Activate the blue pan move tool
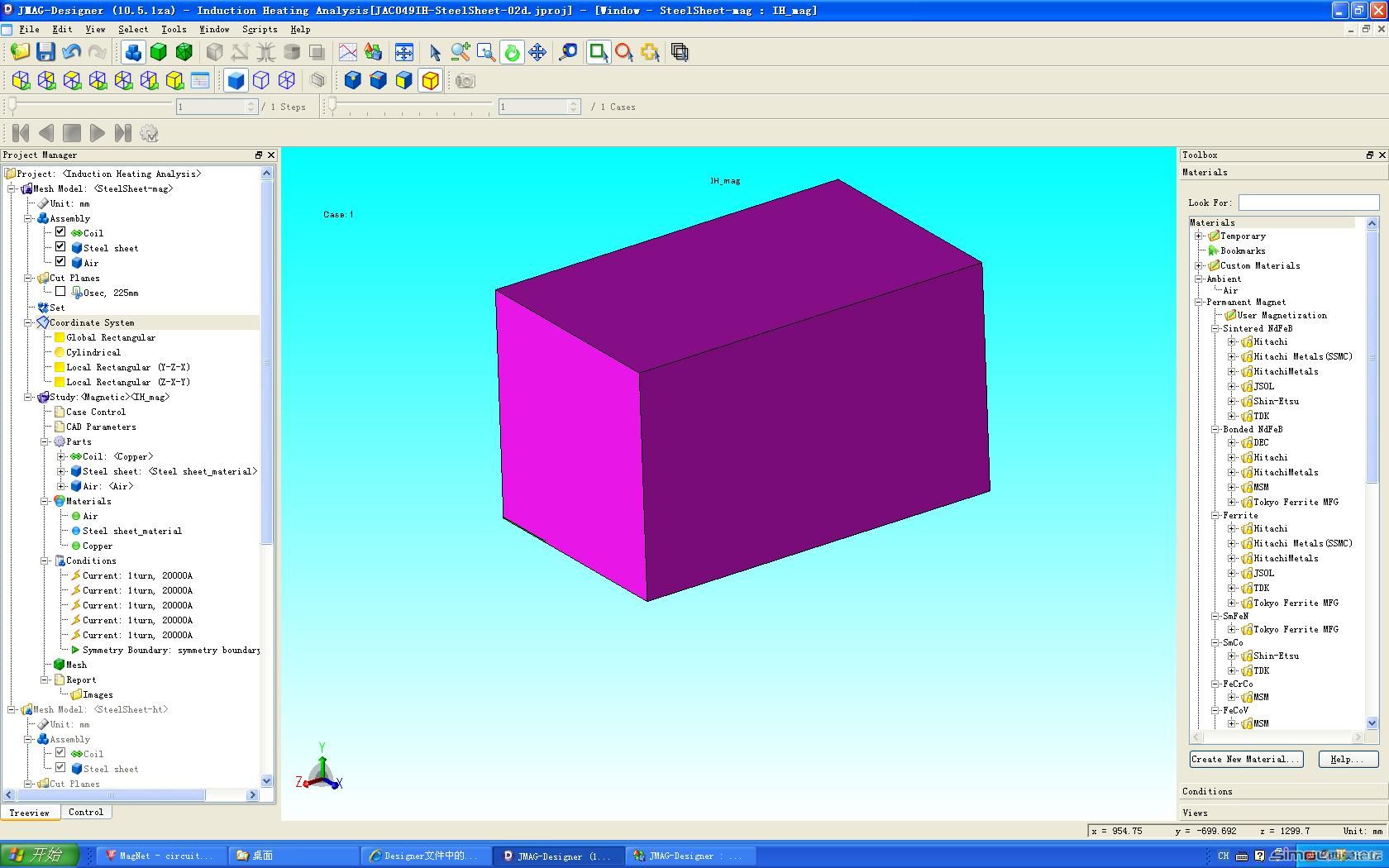 [x=537, y=52]
